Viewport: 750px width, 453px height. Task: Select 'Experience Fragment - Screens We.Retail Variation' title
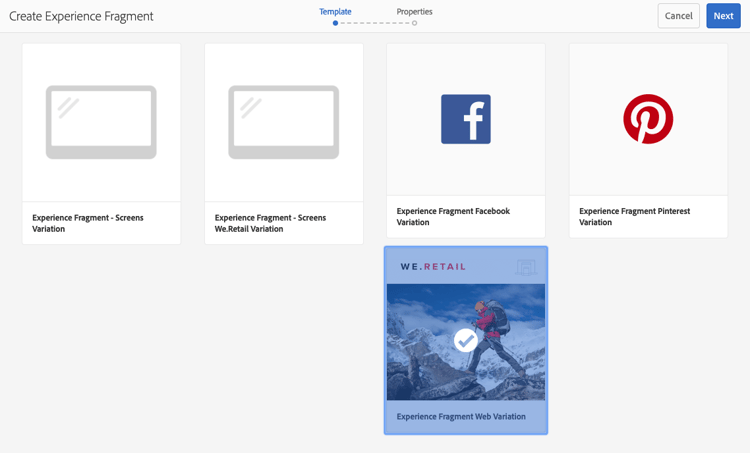[270, 223]
